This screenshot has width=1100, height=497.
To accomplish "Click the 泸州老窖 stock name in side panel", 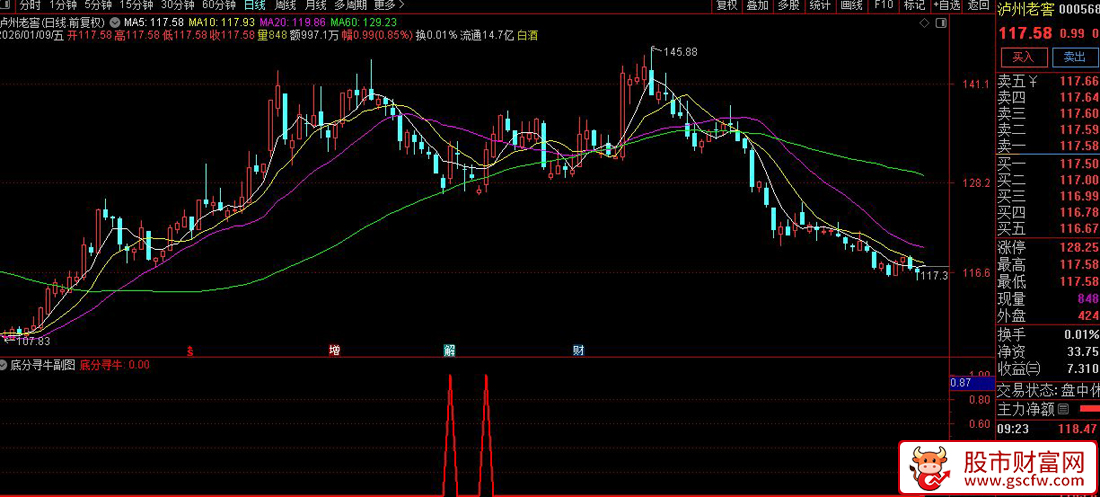I will 1024,9.
